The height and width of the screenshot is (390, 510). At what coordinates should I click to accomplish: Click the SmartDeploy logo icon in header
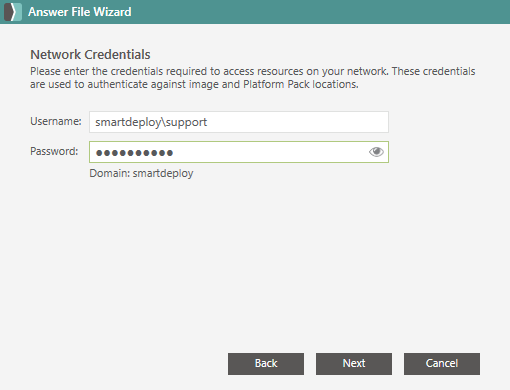click(x=13, y=12)
